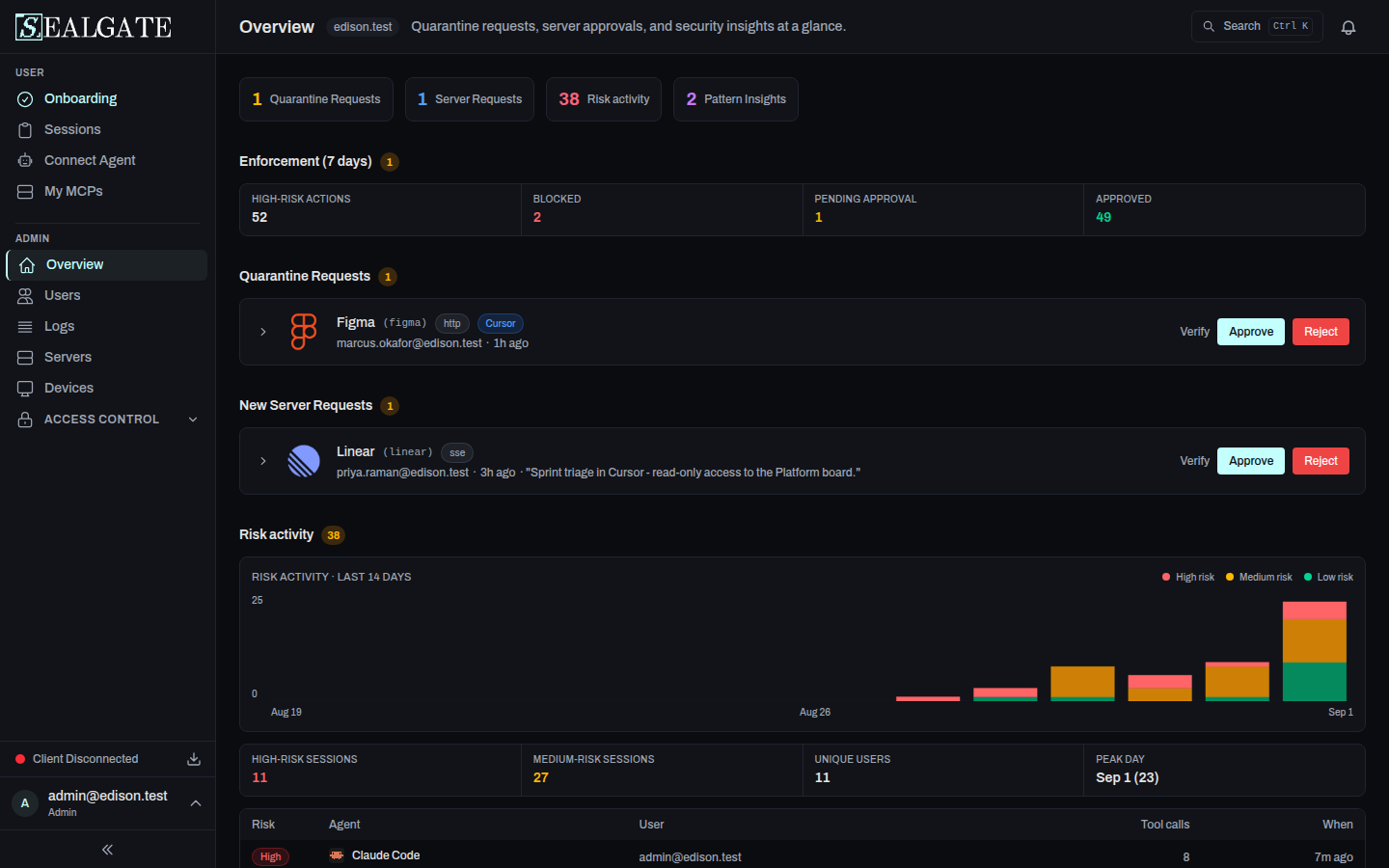The image size is (1389, 868).
Task: Click the My MCPs server icon
Action: [x=25, y=192]
